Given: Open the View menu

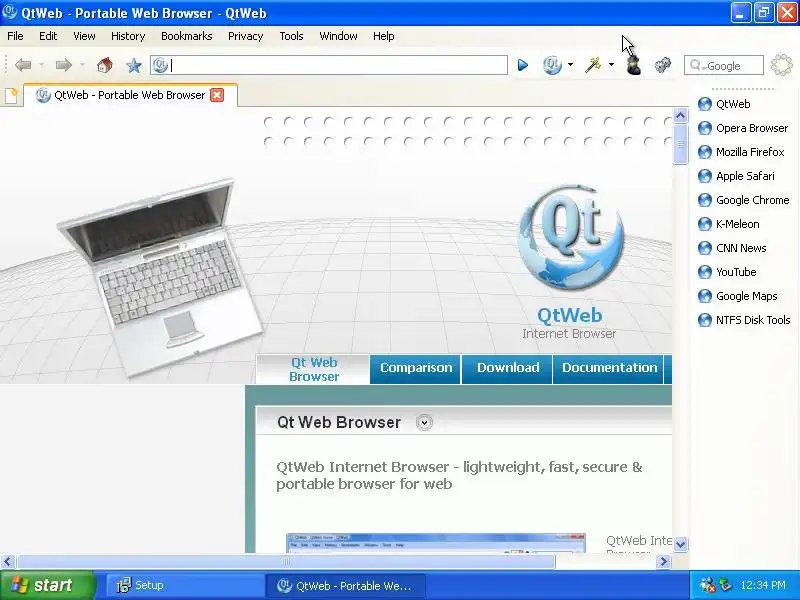Looking at the screenshot, I should click(x=84, y=36).
